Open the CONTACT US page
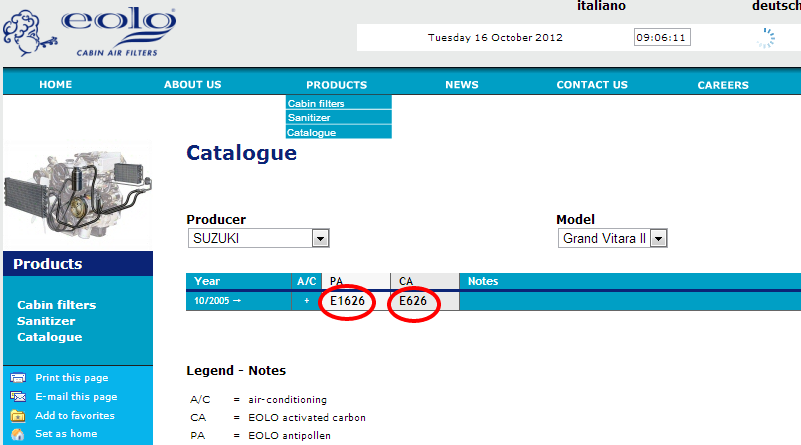This screenshot has height=445, width=801. coord(592,85)
